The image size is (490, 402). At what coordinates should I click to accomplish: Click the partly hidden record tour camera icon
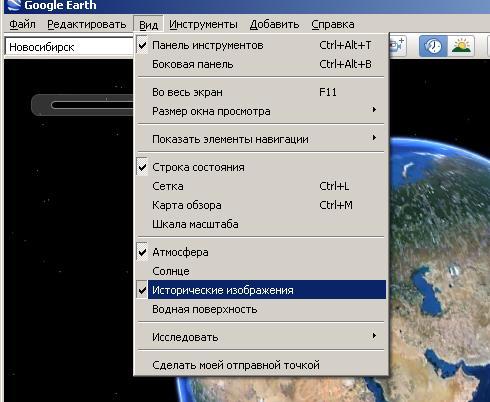[x=397, y=46]
